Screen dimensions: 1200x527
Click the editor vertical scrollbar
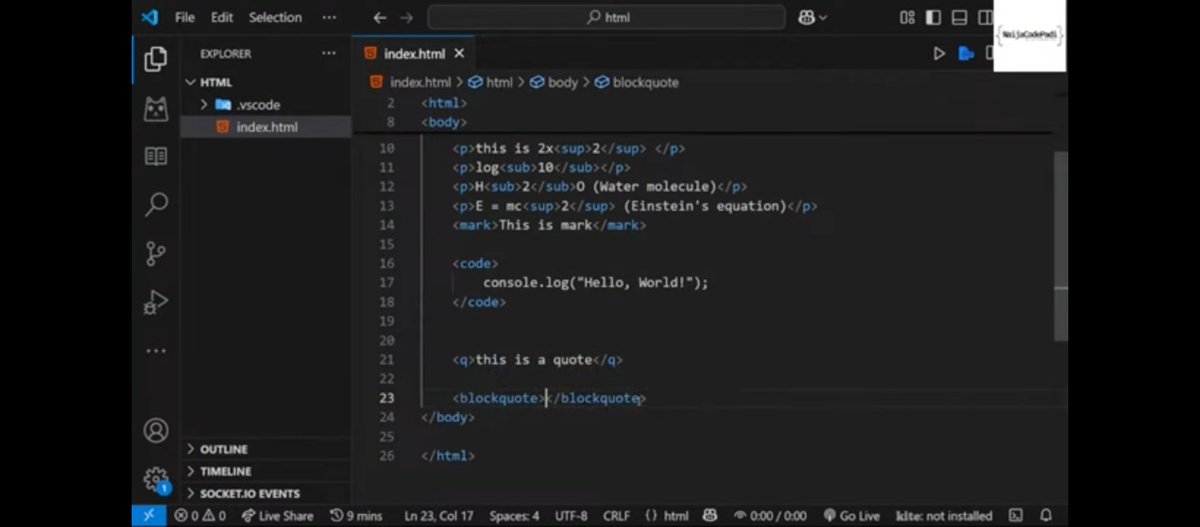[x=1060, y=245]
